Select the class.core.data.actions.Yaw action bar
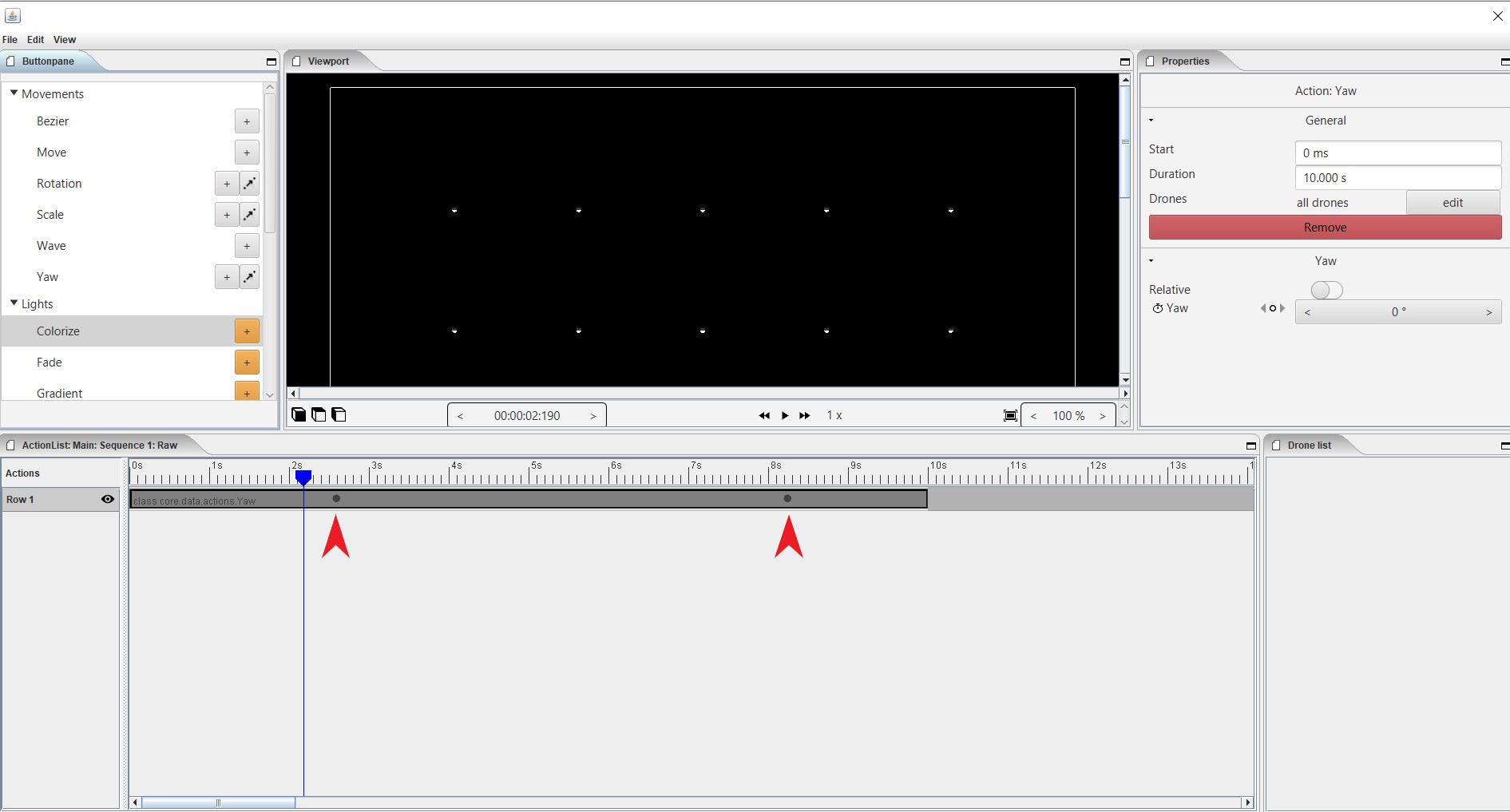1510x812 pixels. (x=529, y=500)
